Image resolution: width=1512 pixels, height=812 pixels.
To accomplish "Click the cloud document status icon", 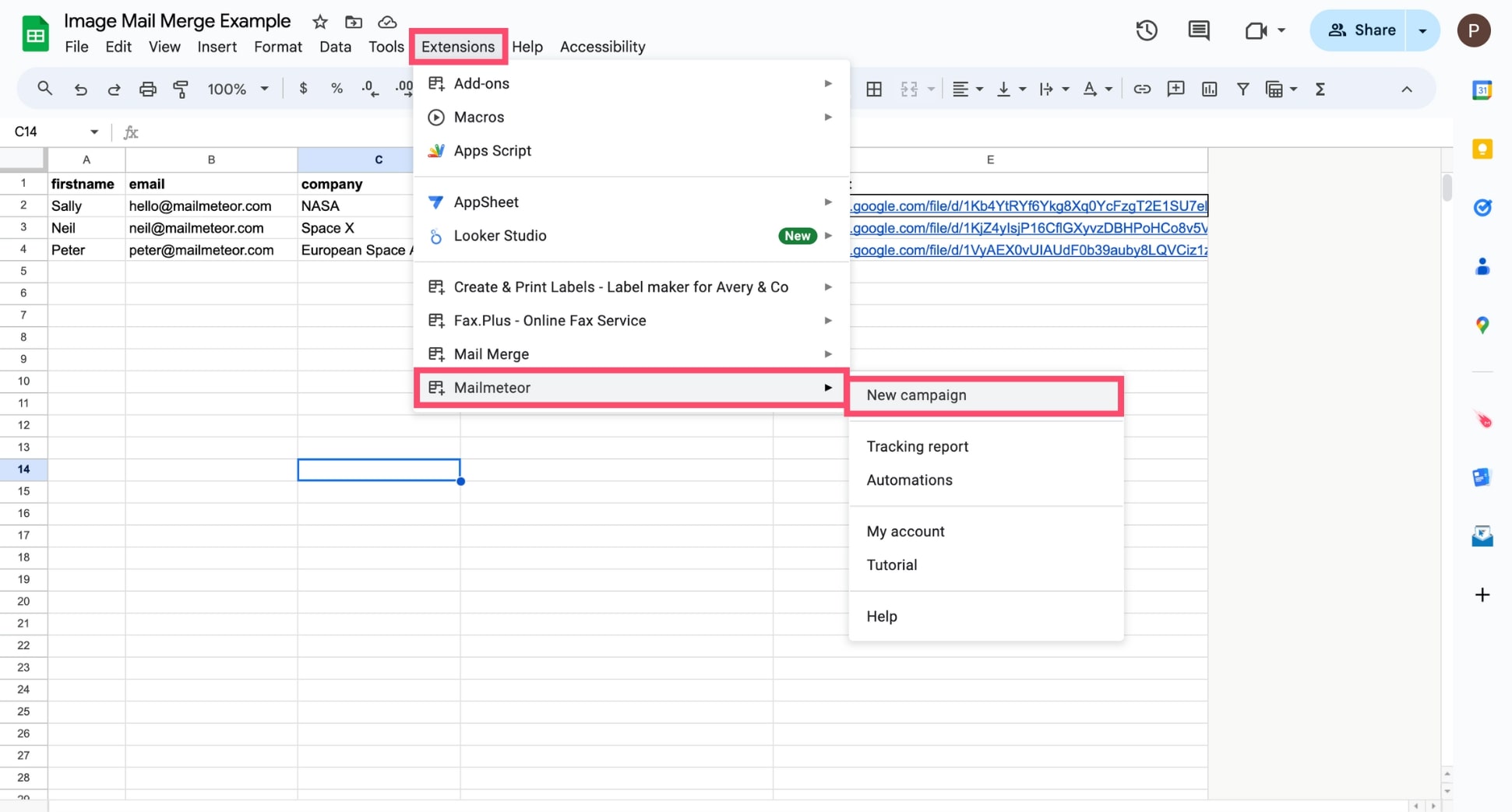I will pos(387,22).
